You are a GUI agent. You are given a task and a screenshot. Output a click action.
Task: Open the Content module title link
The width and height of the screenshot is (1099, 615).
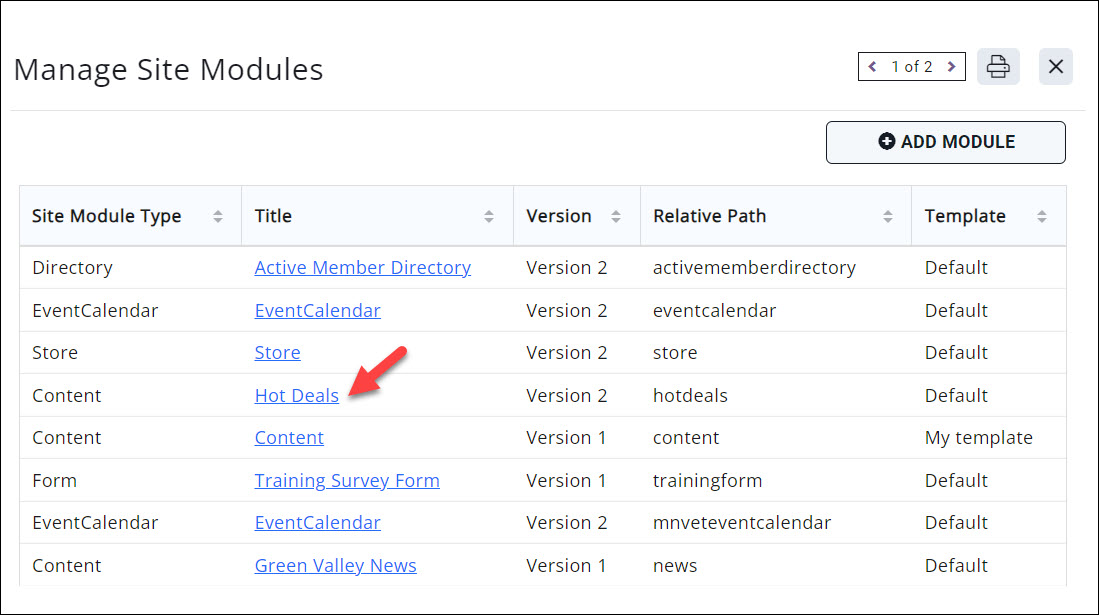point(289,438)
